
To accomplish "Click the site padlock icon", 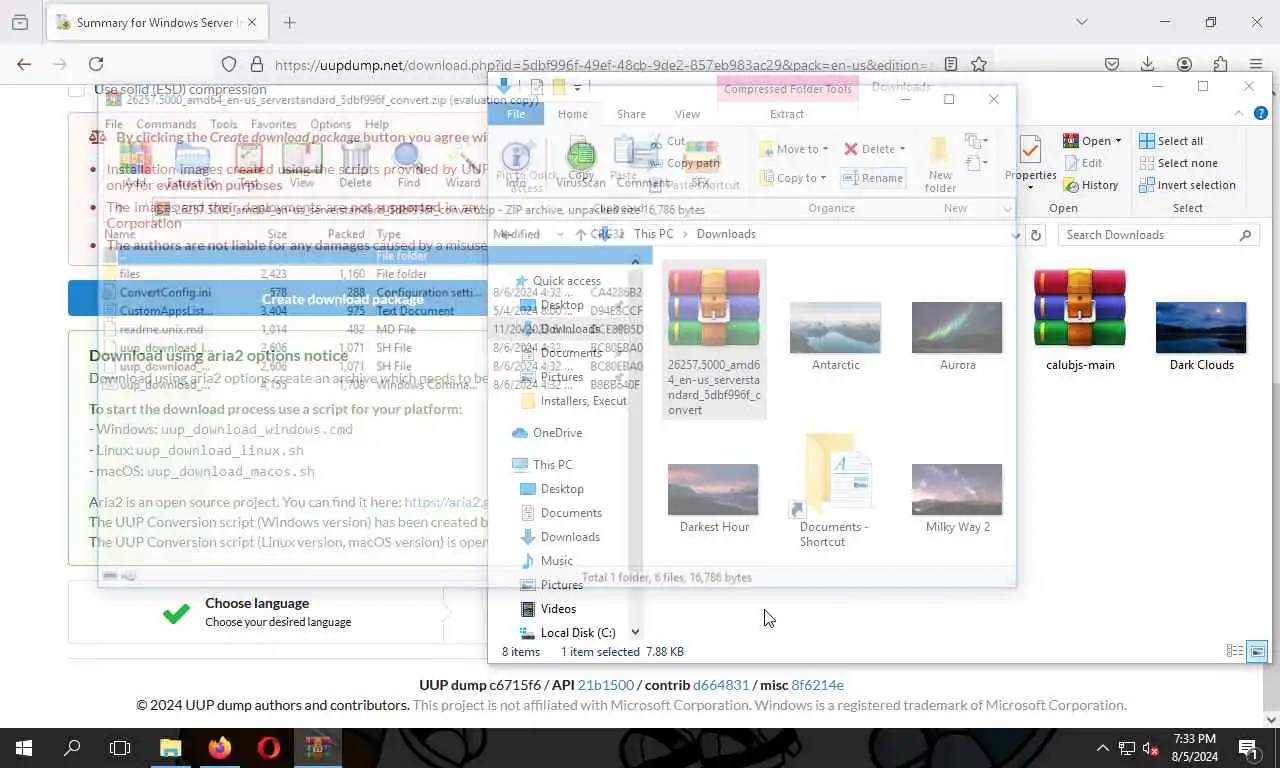I will [257, 64].
